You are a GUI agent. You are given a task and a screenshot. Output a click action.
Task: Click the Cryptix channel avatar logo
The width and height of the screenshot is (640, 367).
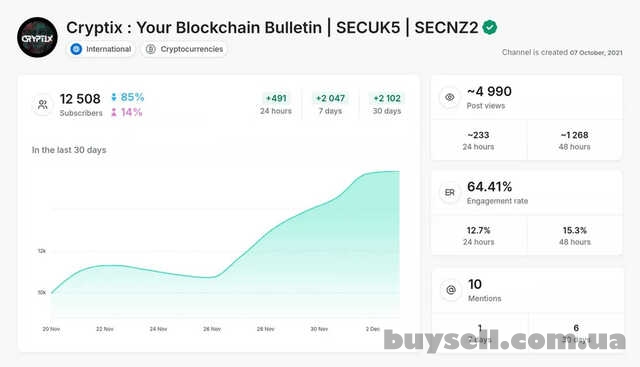tap(37, 37)
